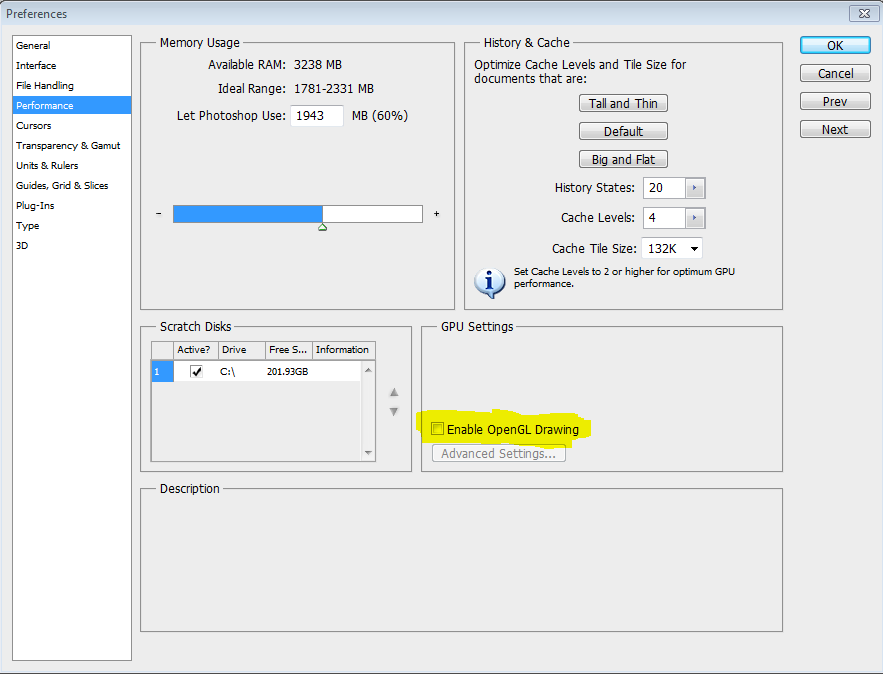Click the 201.93GB free space cell

[288, 372]
